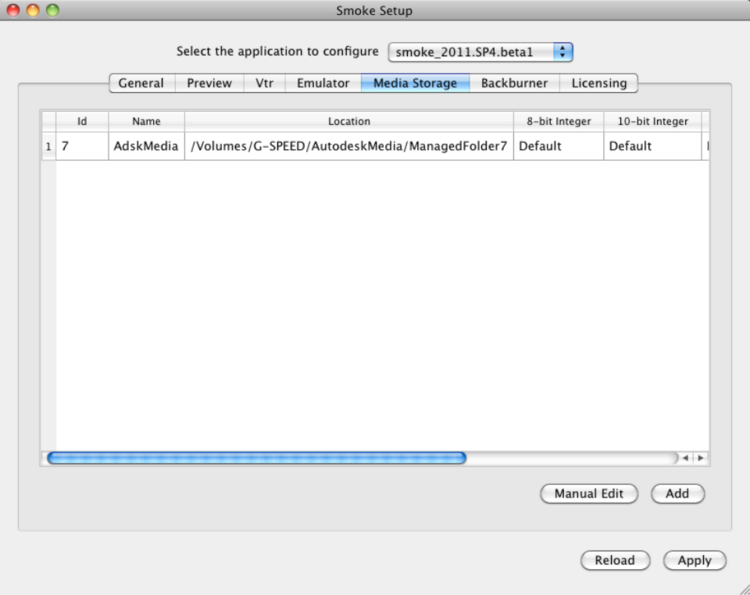This screenshot has width=750, height=595.
Task: Click the Reload button
Action: point(615,560)
